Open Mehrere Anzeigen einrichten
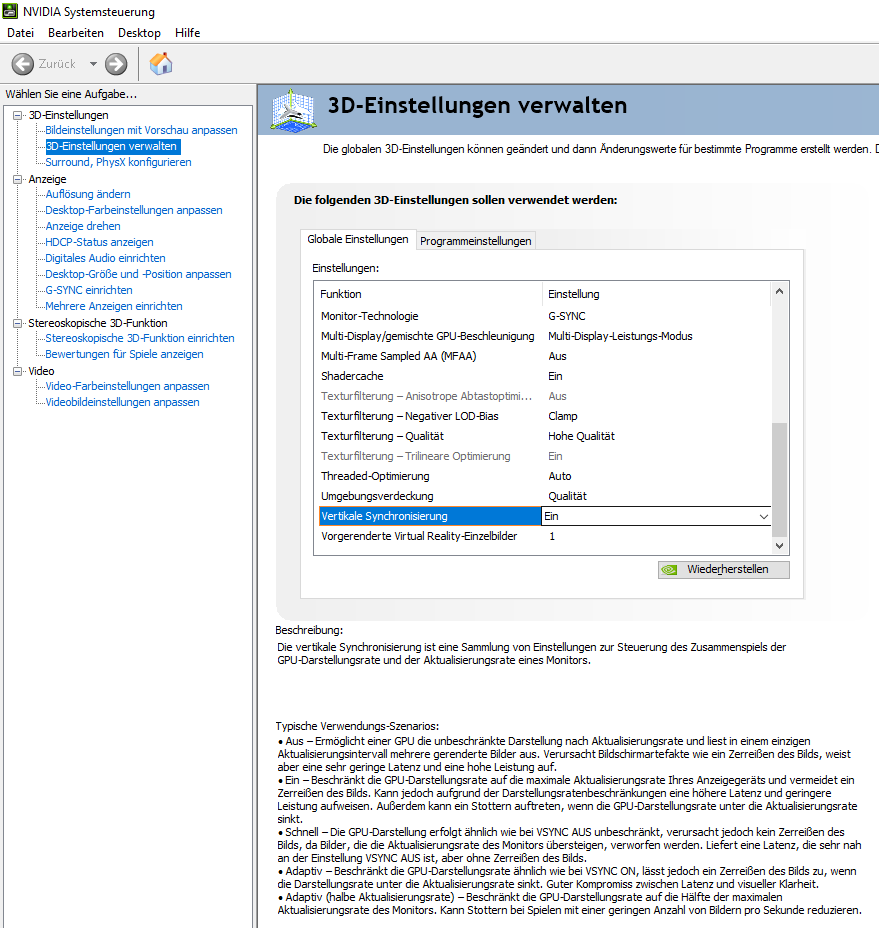The height and width of the screenshot is (928, 879). [x=114, y=306]
